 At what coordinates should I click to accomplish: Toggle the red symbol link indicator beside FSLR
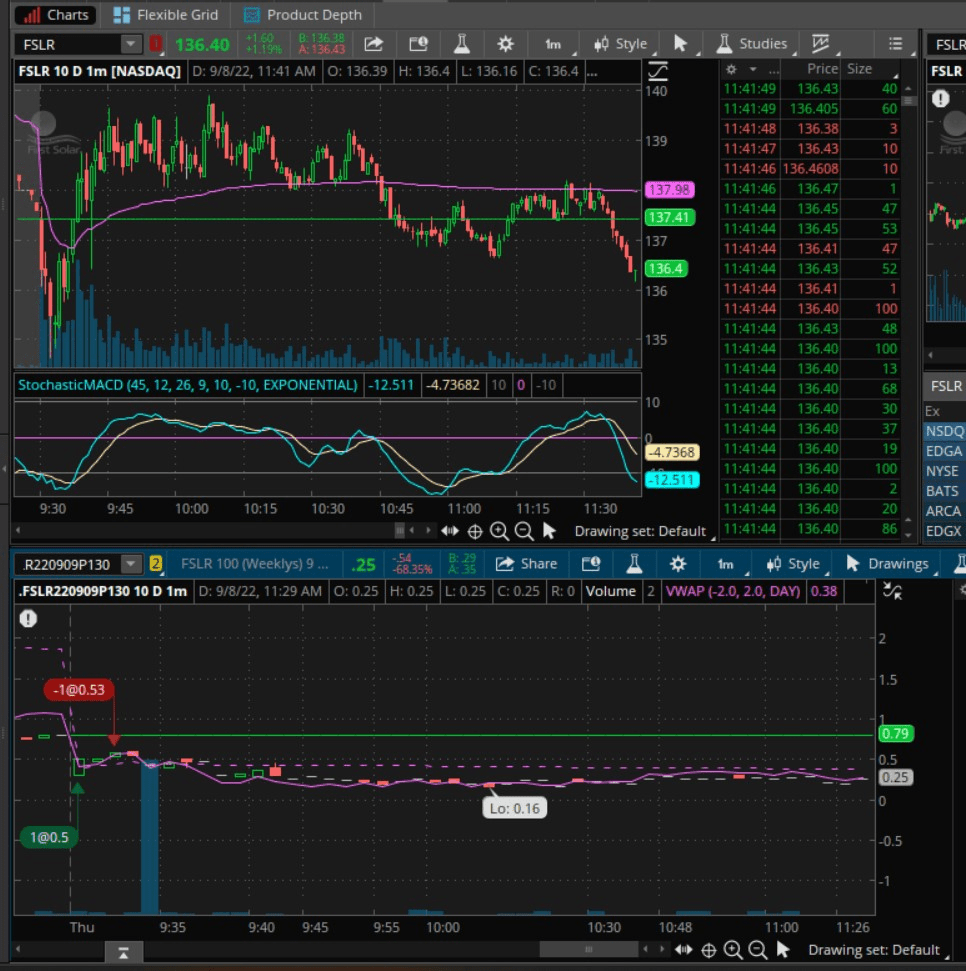pyautogui.click(x=156, y=44)
